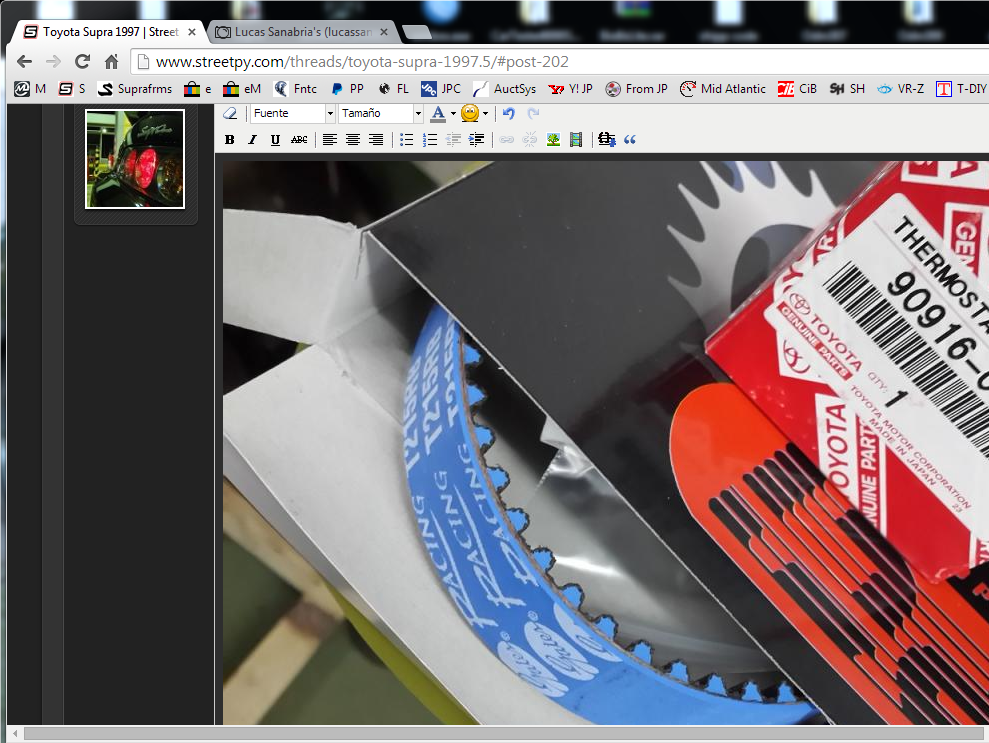Open the VR-Z bookmark
989x743 pixels.
(901, 89)
